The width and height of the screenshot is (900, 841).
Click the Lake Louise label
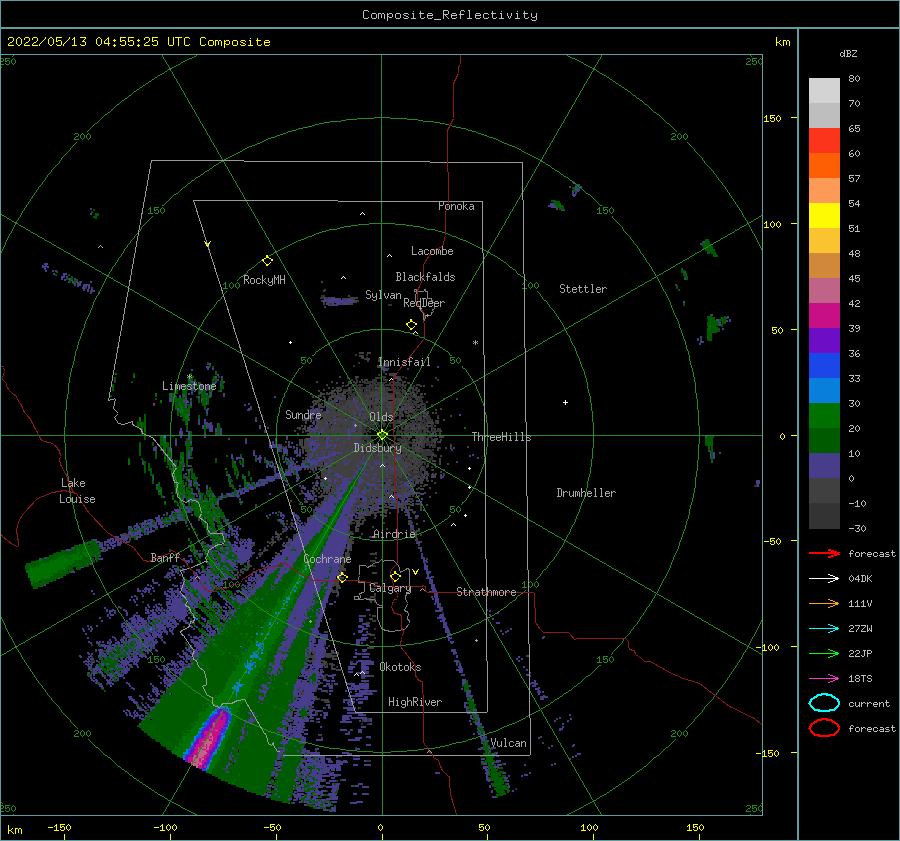click(x=77, y=491)
